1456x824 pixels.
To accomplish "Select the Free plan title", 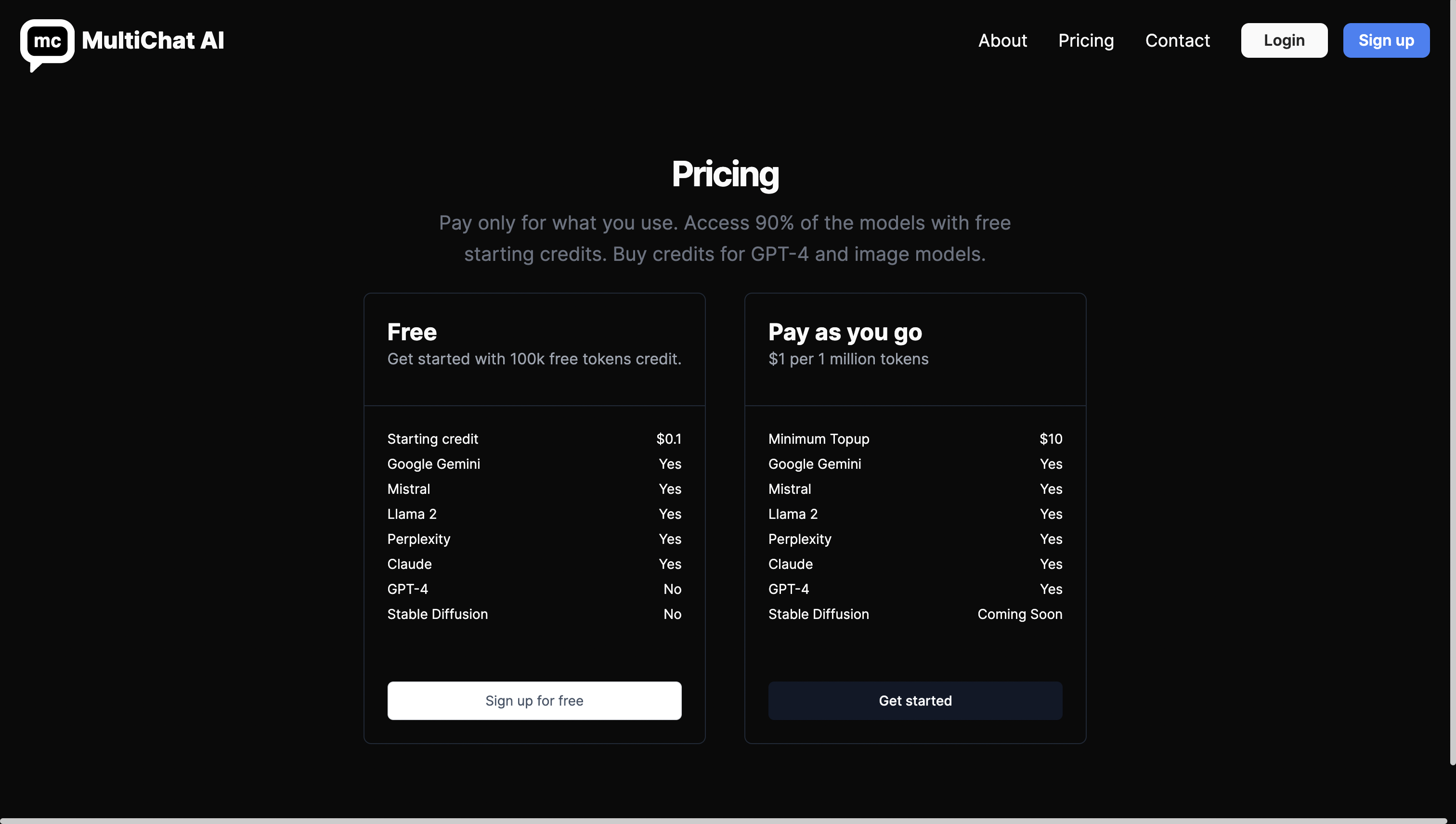I will 412,332.
